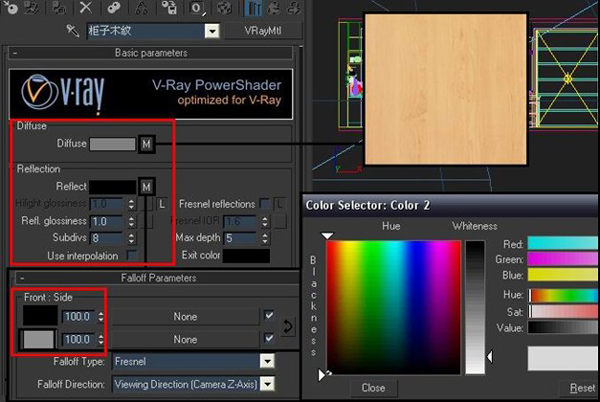Click the Max depth value field

tap(240, 238)
